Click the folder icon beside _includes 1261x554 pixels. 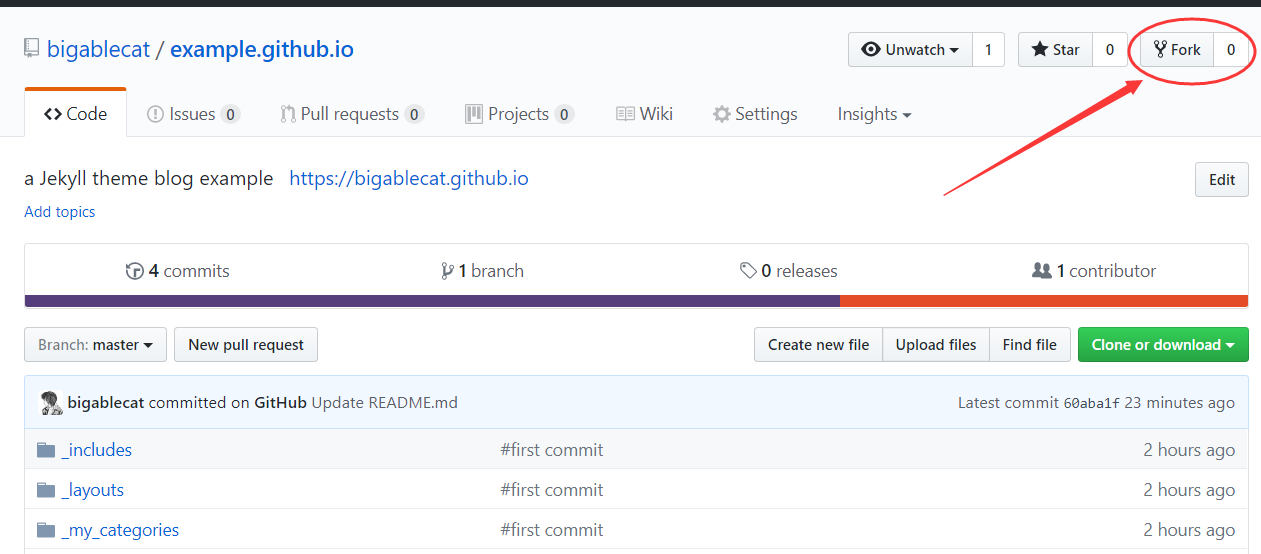pos(45,450)
